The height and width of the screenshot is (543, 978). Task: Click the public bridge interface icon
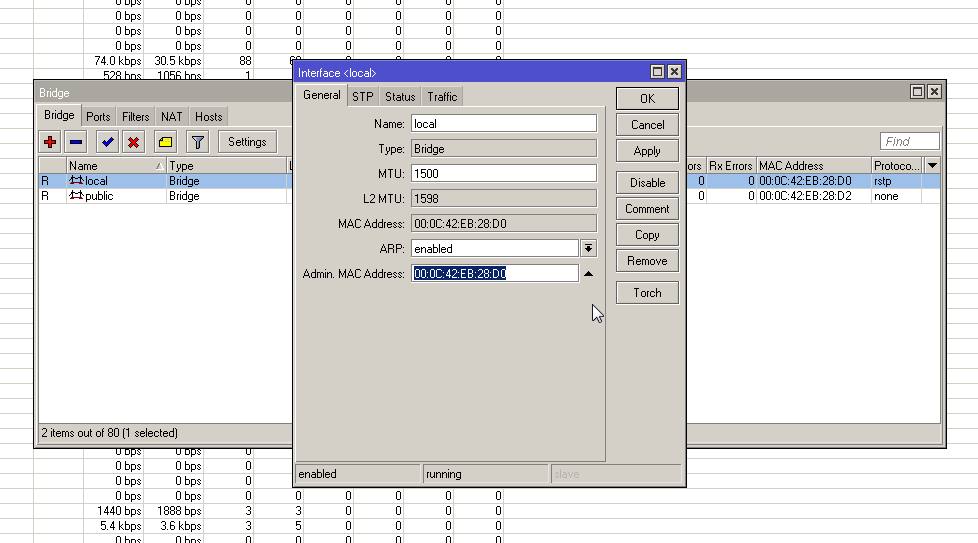click(x=76, y=195)
